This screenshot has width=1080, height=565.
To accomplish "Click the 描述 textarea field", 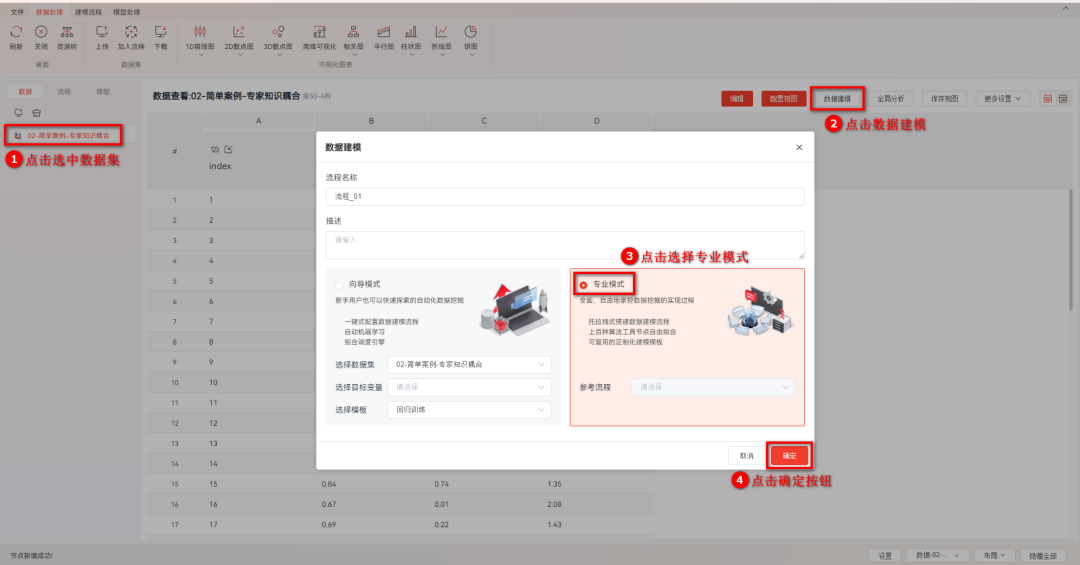I will coord(565,245).
